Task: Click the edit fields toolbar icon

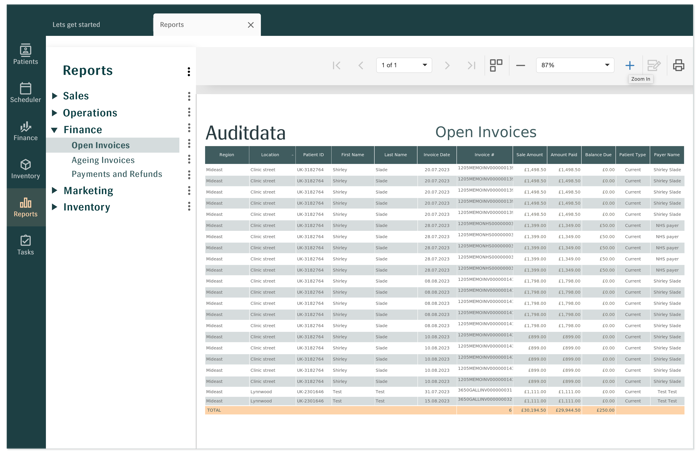Action: [654, 66]
